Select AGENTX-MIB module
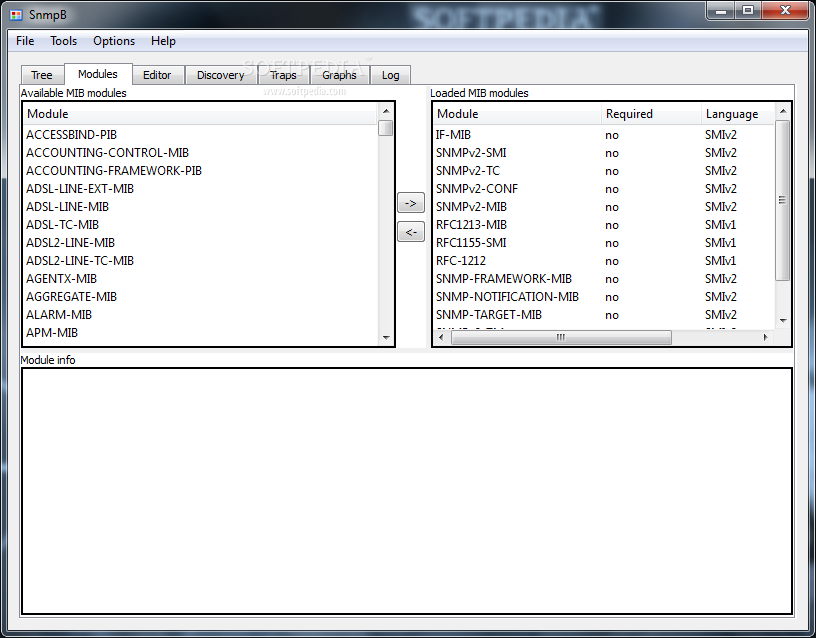The height and width of the screenshot is (638, 816). click(x=61, y=279)
